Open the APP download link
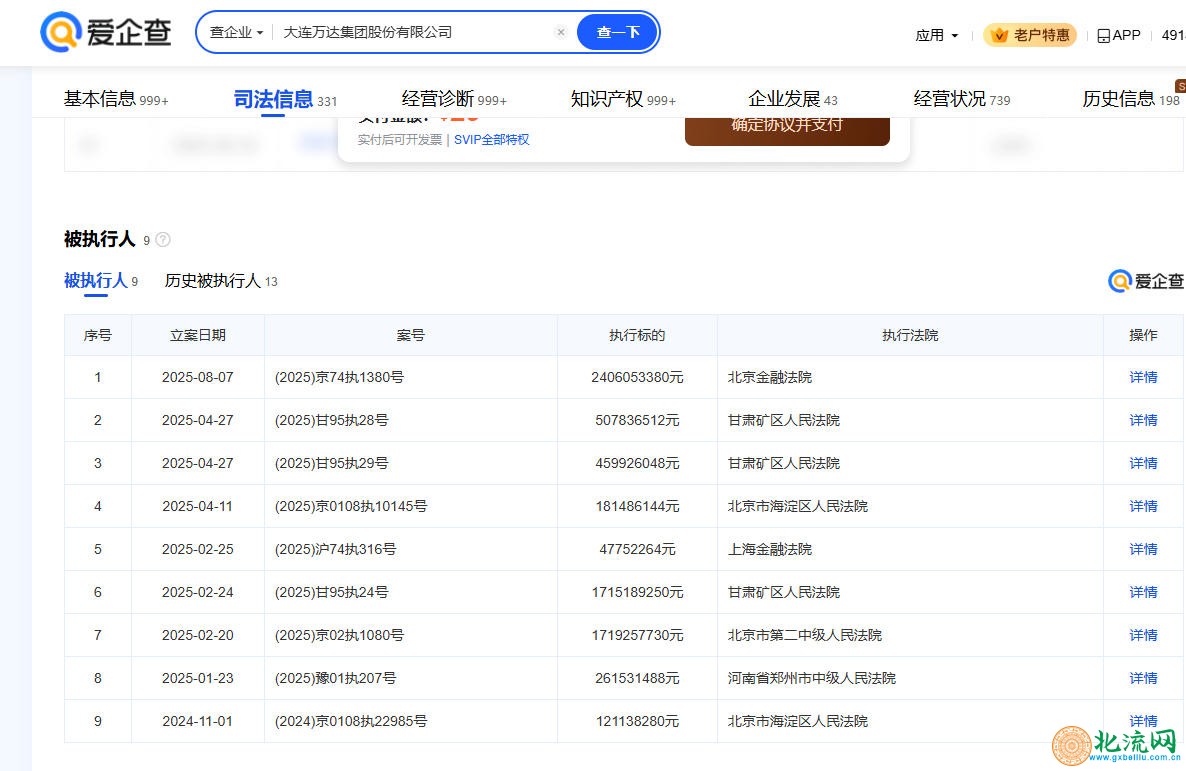The image size is (1186, 771). 1119,35
